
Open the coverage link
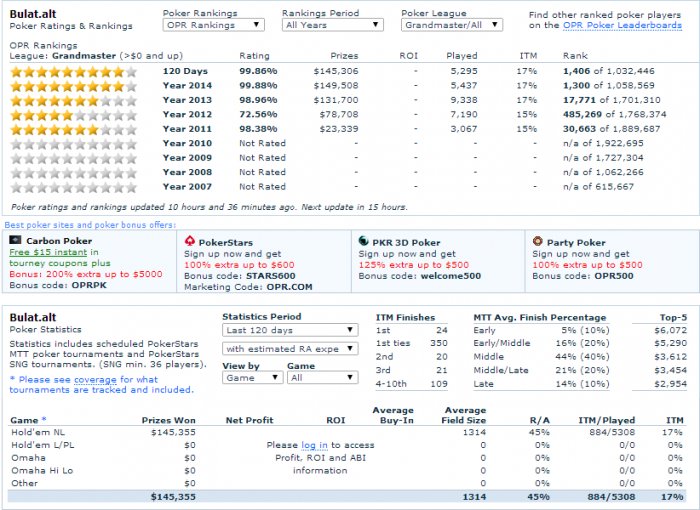coord(95,380)
